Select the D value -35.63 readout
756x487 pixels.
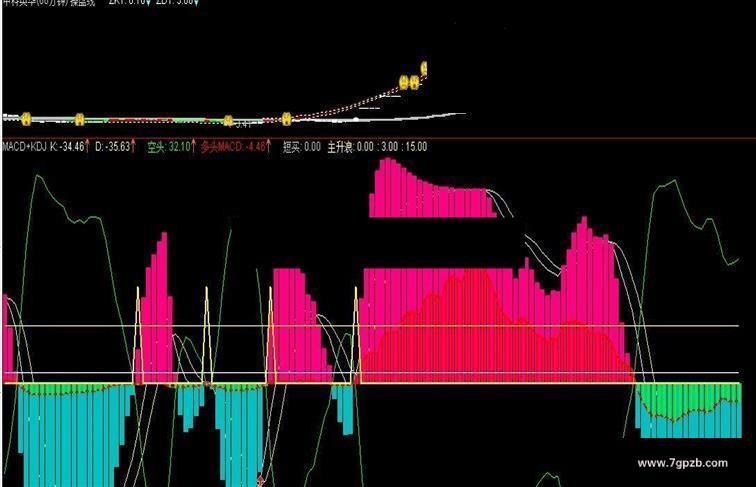point(112,147)
